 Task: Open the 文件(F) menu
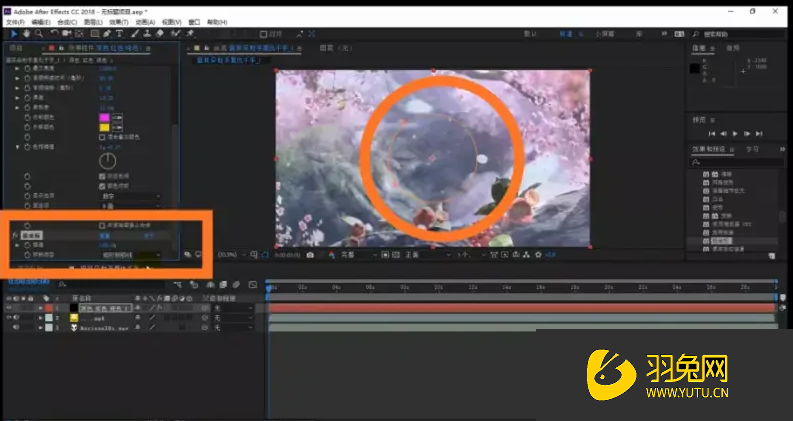[15, 22]
